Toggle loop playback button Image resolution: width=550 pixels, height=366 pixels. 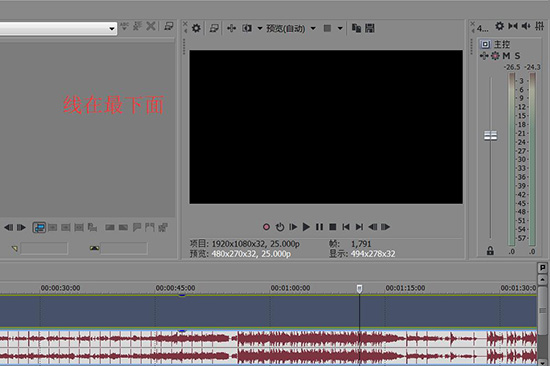coord(280,227)
